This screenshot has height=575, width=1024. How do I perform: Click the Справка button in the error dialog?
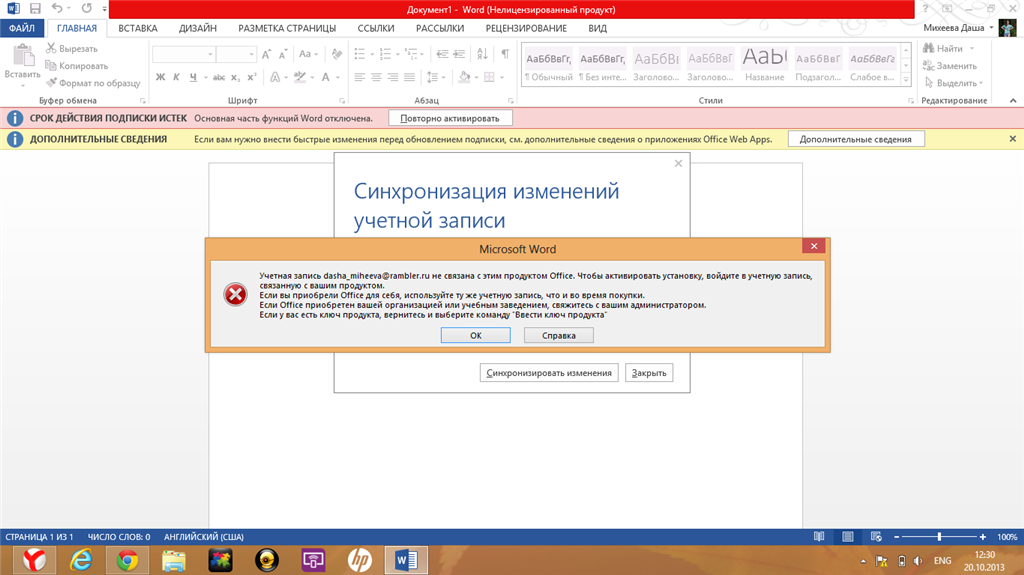click(x=558, y=335)
